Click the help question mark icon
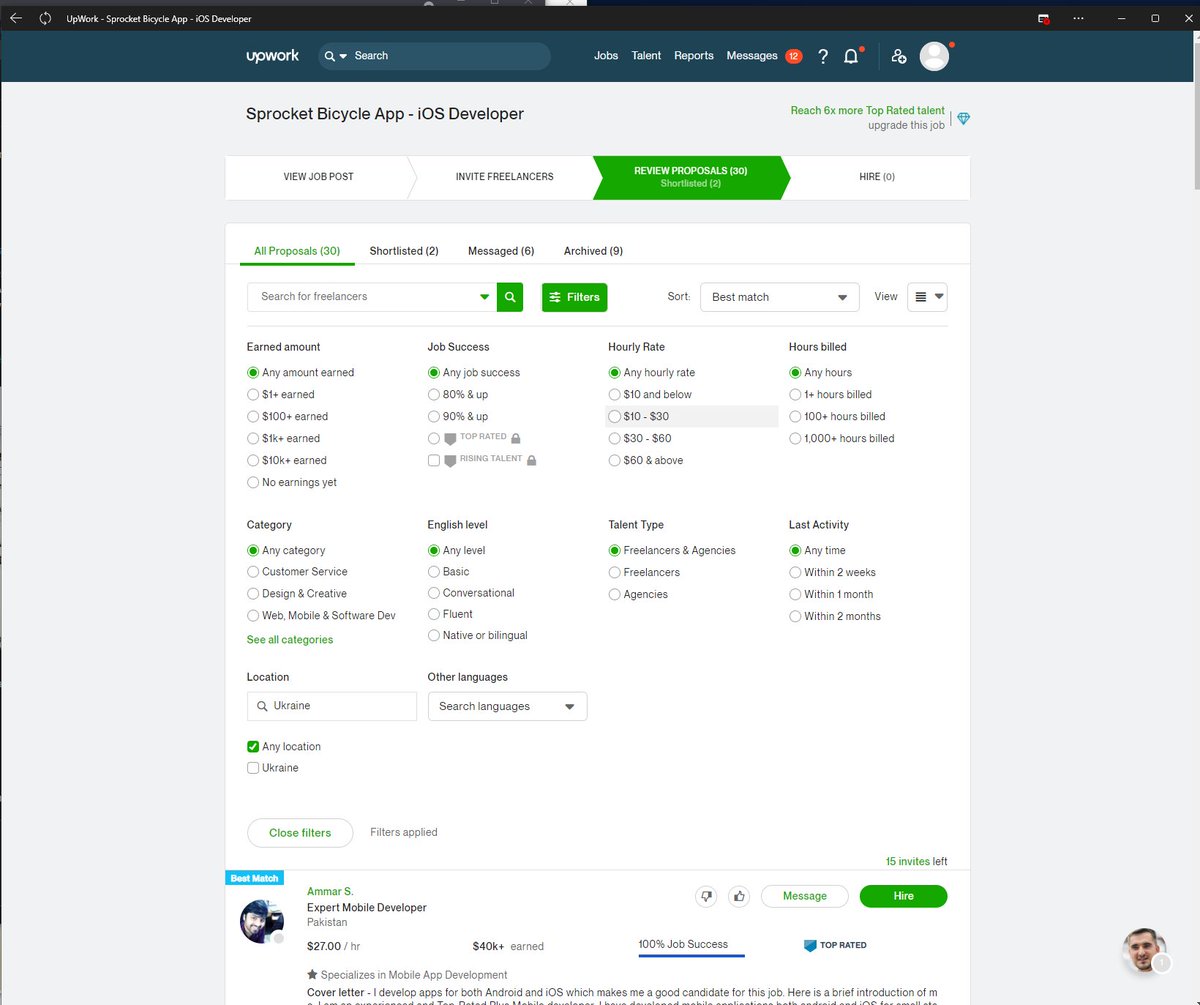The height and width of the screenshot is (1005, 1200). 823,56
